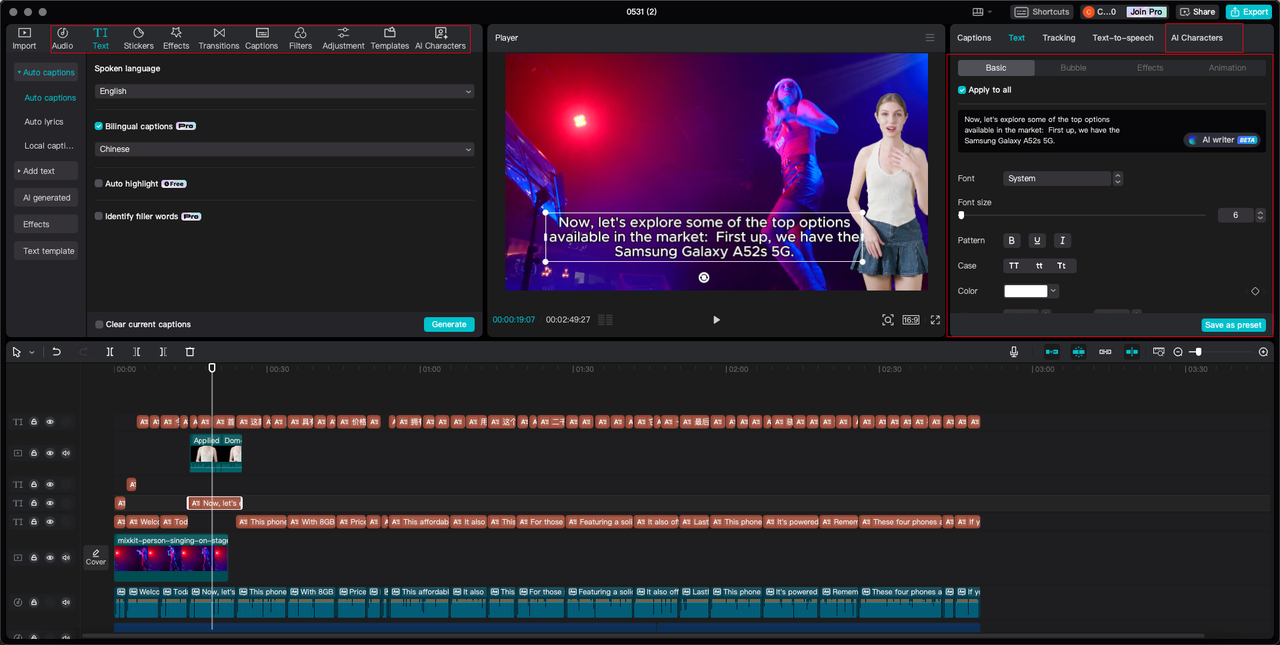This screenshot has width=1280, height=645.
Task: Click the delete clip trash icon
Action: (190, 352)
